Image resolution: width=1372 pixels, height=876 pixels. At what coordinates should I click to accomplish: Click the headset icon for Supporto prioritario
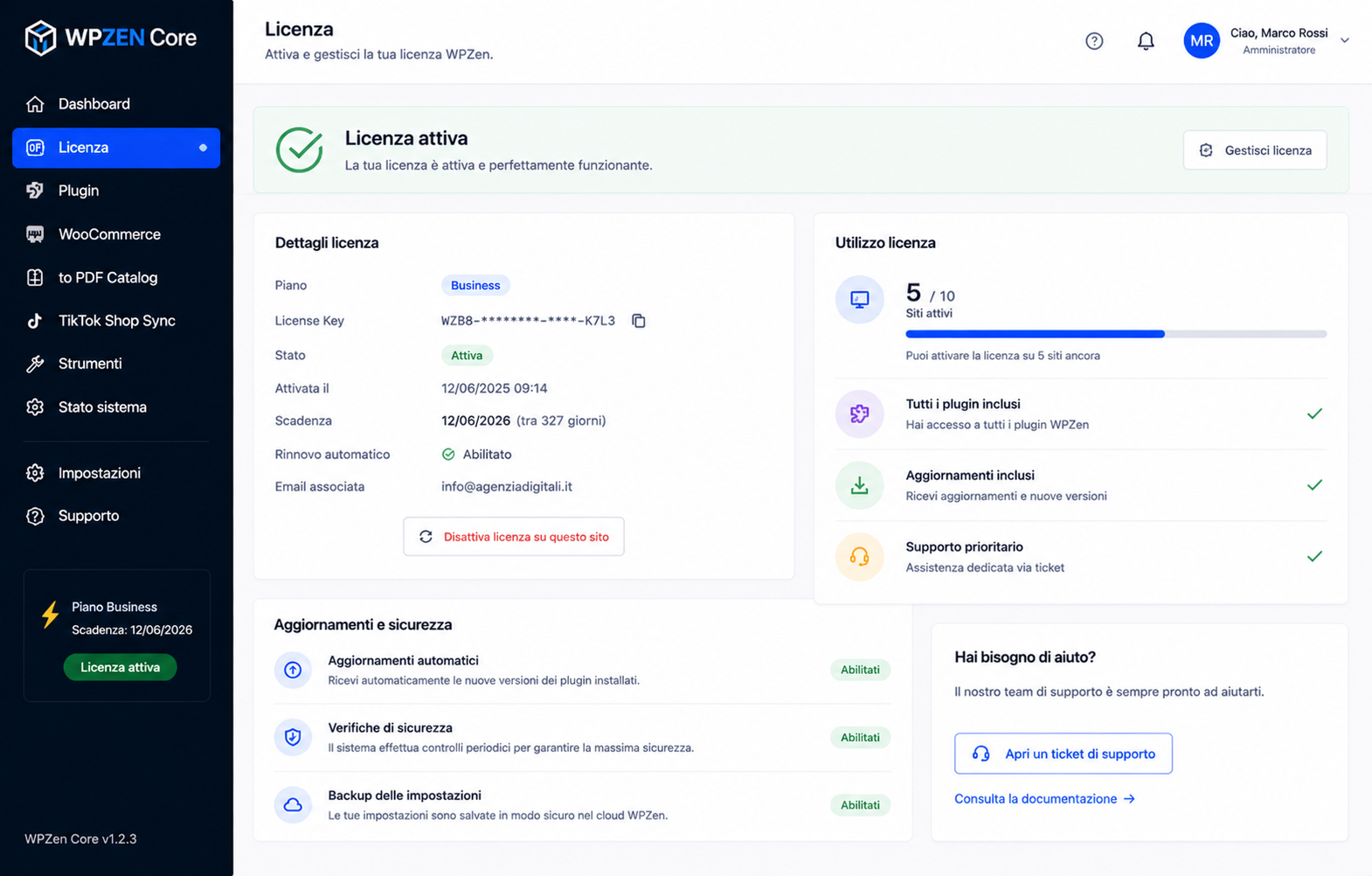coord(860,557)
